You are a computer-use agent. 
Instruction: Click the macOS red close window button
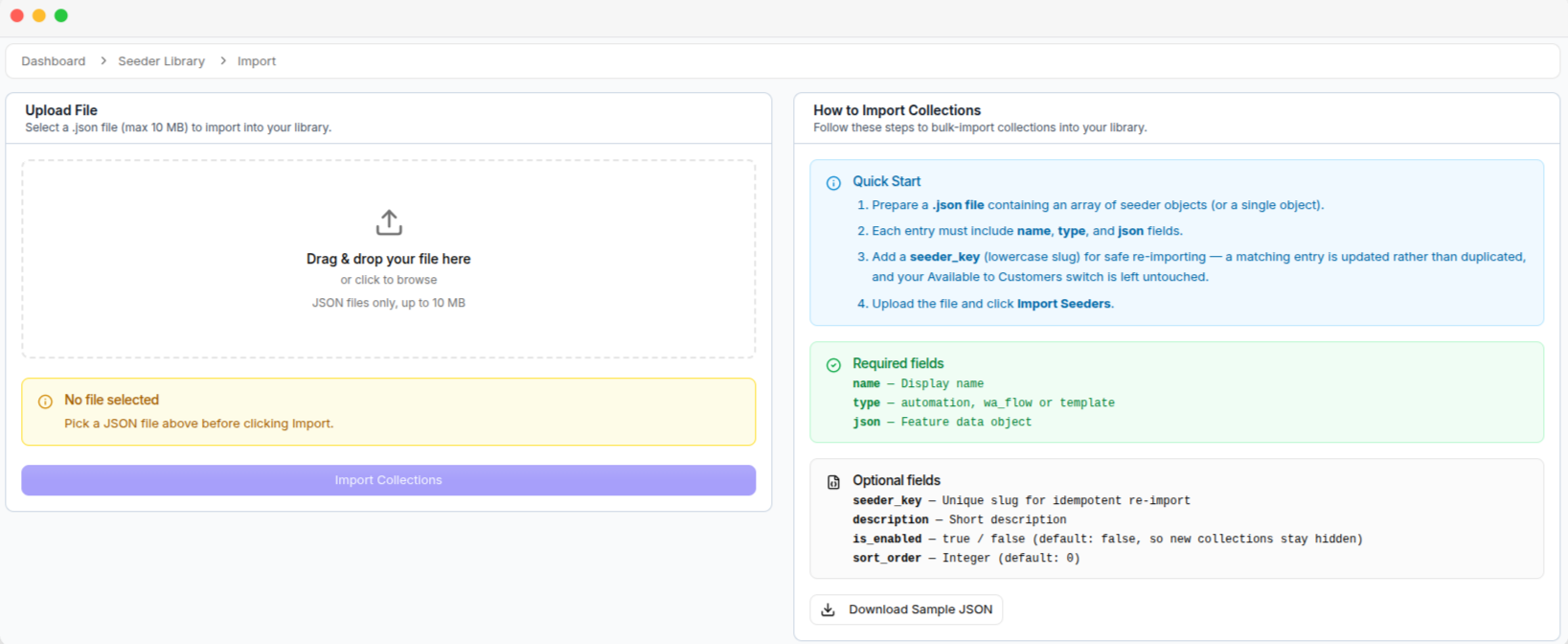[16, 15]
